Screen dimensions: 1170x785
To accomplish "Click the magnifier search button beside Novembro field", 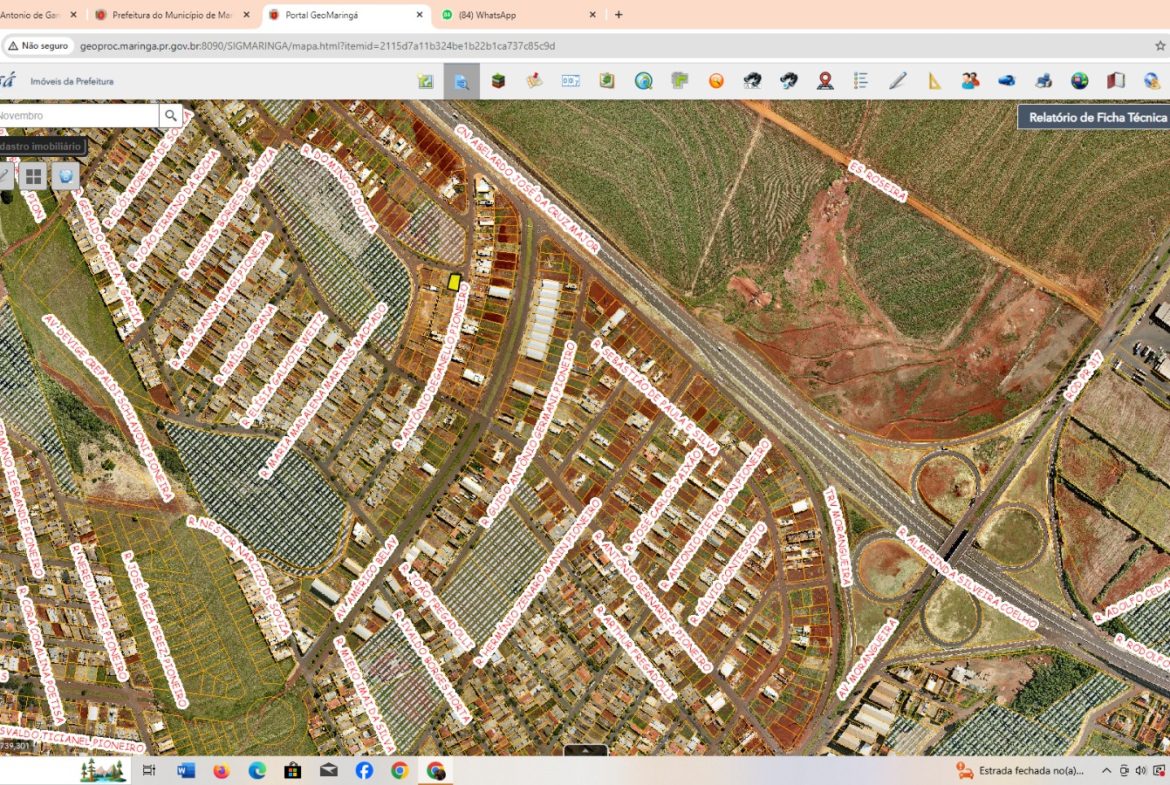I will [x=171, y=116].
